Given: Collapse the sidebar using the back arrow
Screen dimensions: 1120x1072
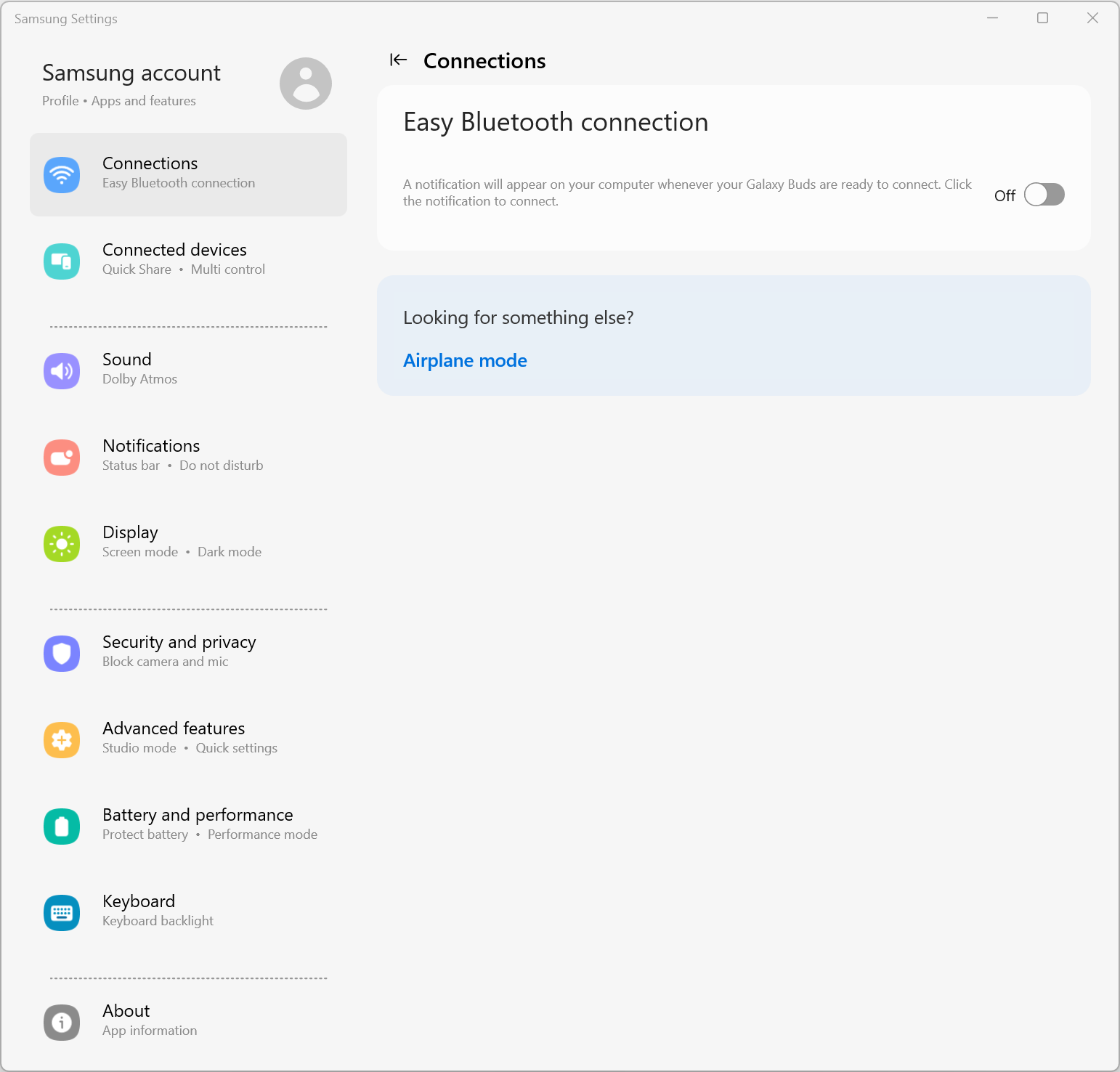Looking at the screenshot, I should (x=398, y=60).
